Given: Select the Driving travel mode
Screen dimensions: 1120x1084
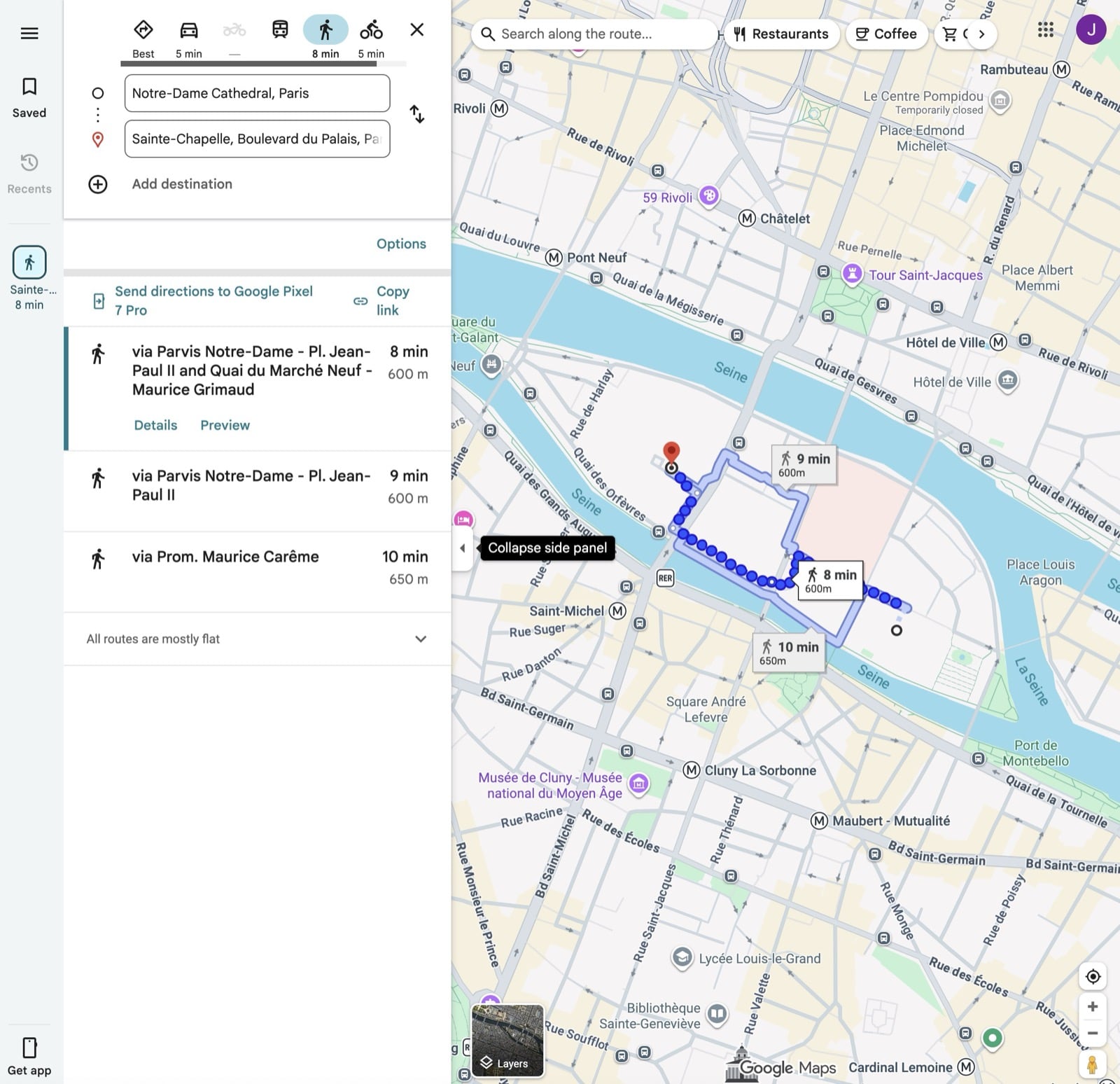Looking at the screenshot, I should (188, 30).
